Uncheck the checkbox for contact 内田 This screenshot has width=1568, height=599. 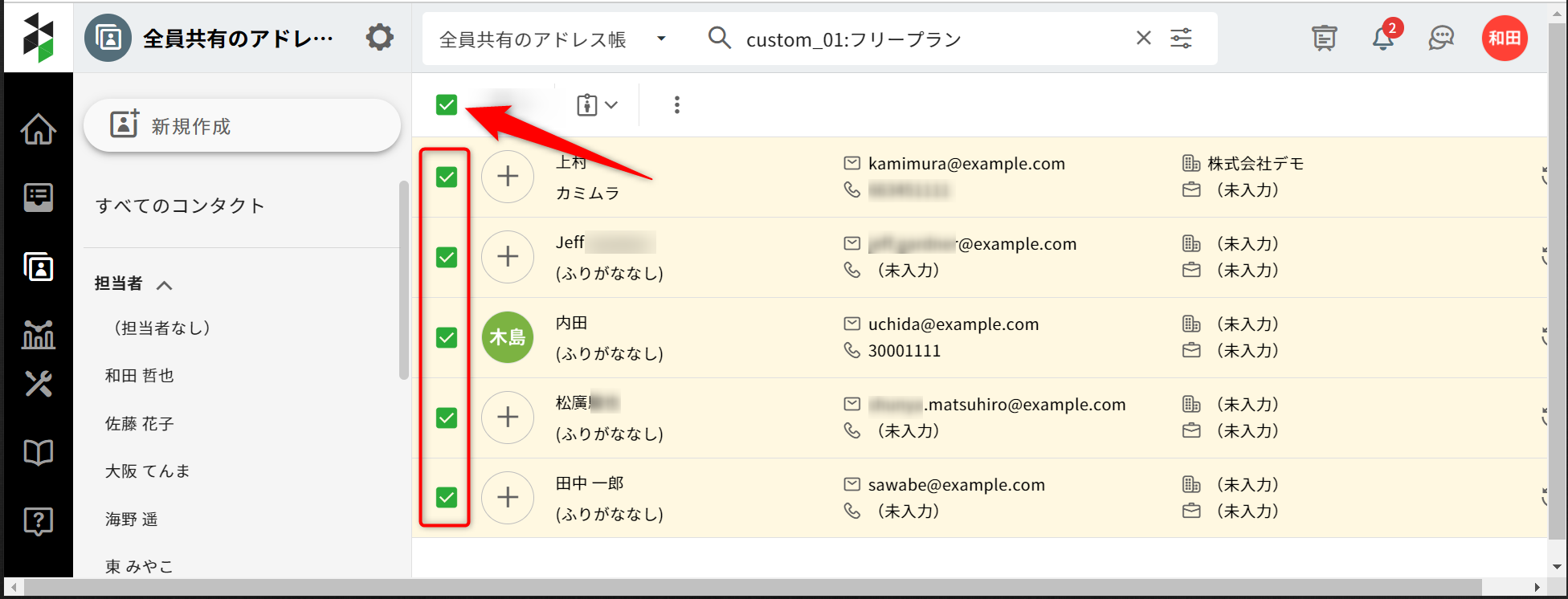point(447,337)
